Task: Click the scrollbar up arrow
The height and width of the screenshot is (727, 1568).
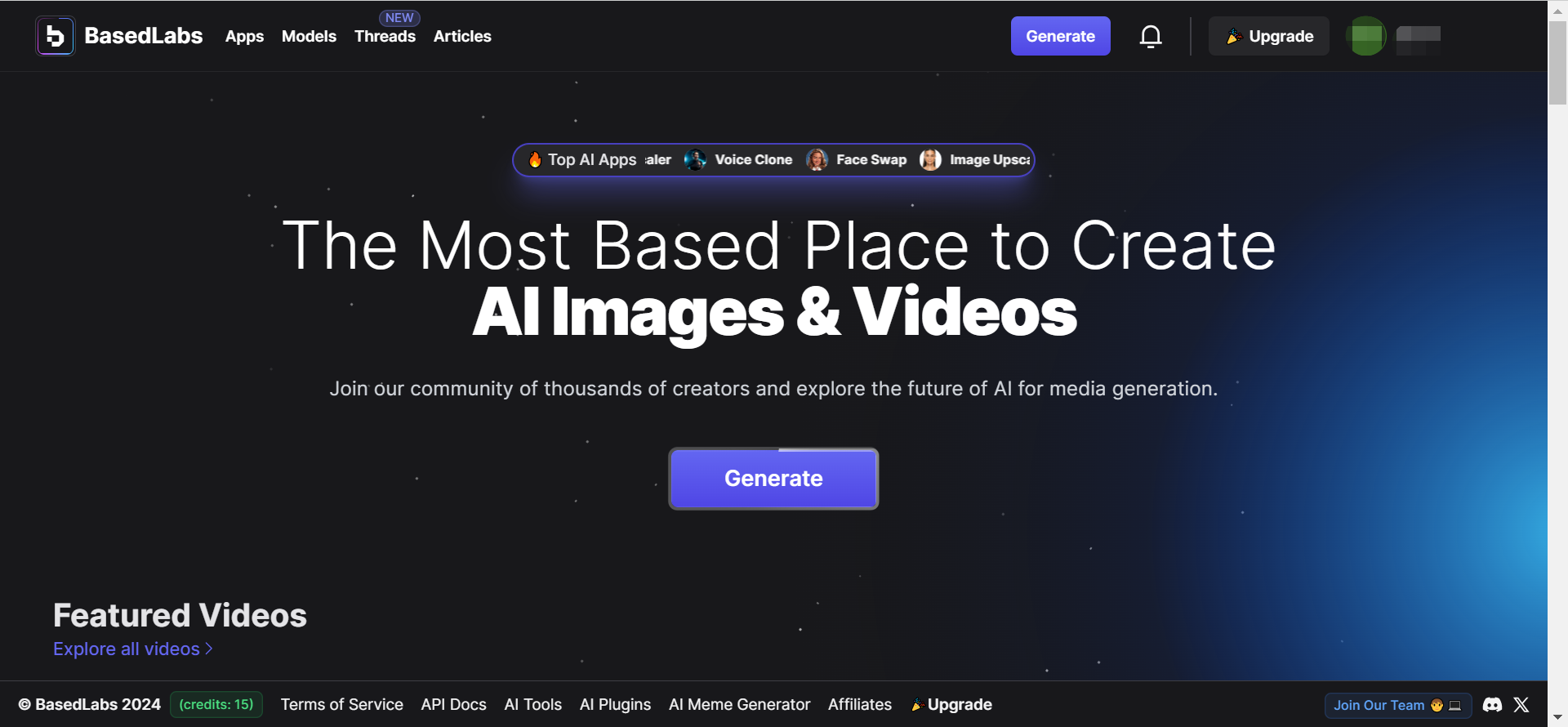Action: pyautogui.click(x=1557, y=10)
